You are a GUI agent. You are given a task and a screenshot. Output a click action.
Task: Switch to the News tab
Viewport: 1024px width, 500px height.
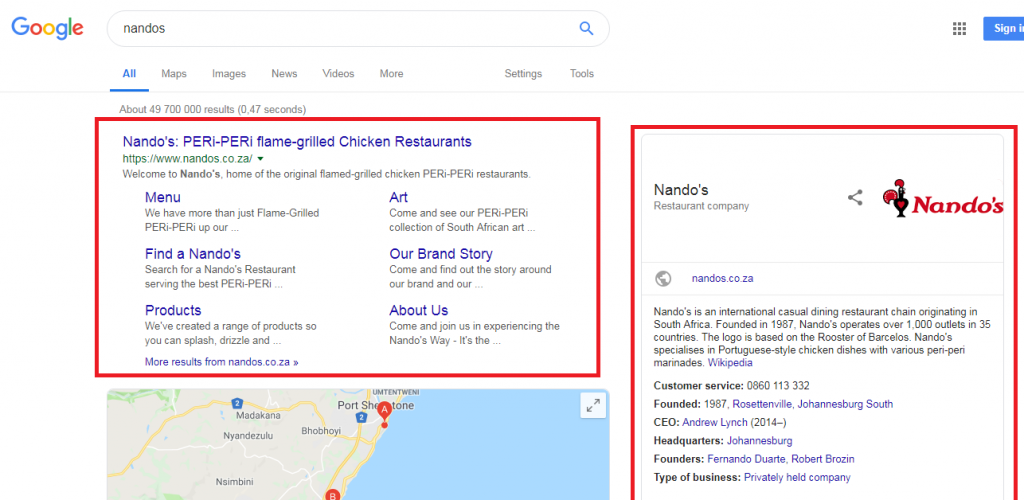click(284, 74)
